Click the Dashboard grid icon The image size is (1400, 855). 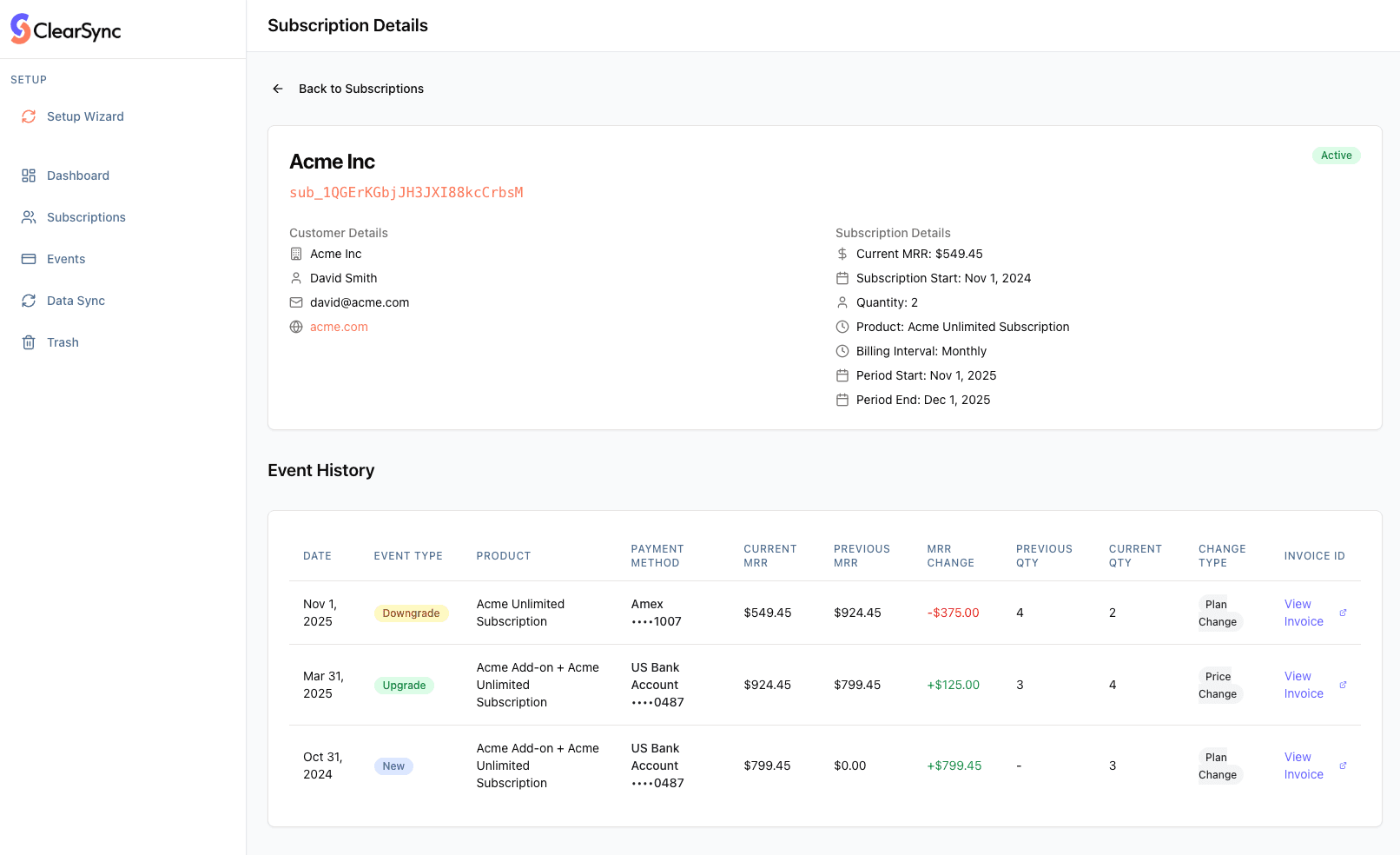[x=29, y=176]
